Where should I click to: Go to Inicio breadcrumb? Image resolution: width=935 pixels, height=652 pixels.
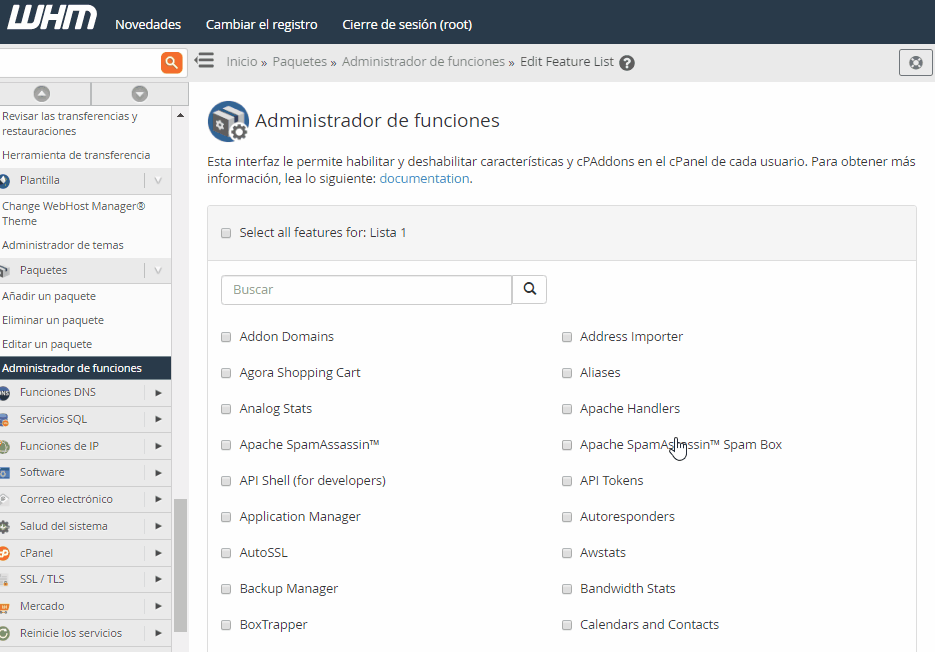tap(242, 61)
